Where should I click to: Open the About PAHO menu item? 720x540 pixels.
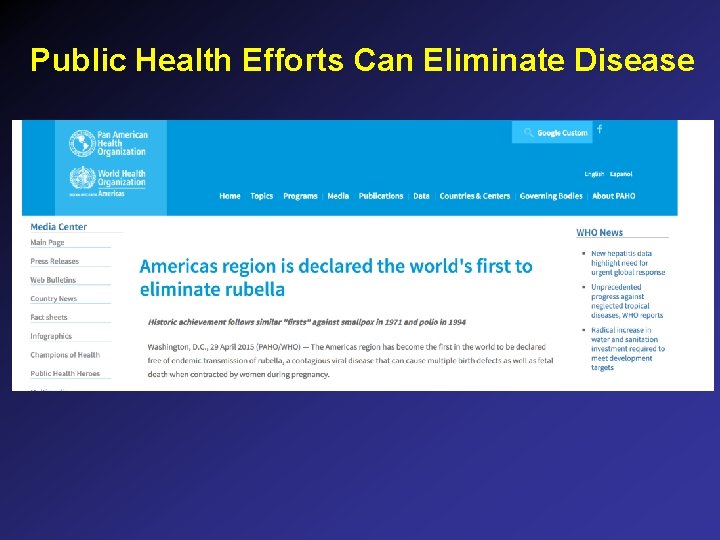click(613, 196)
